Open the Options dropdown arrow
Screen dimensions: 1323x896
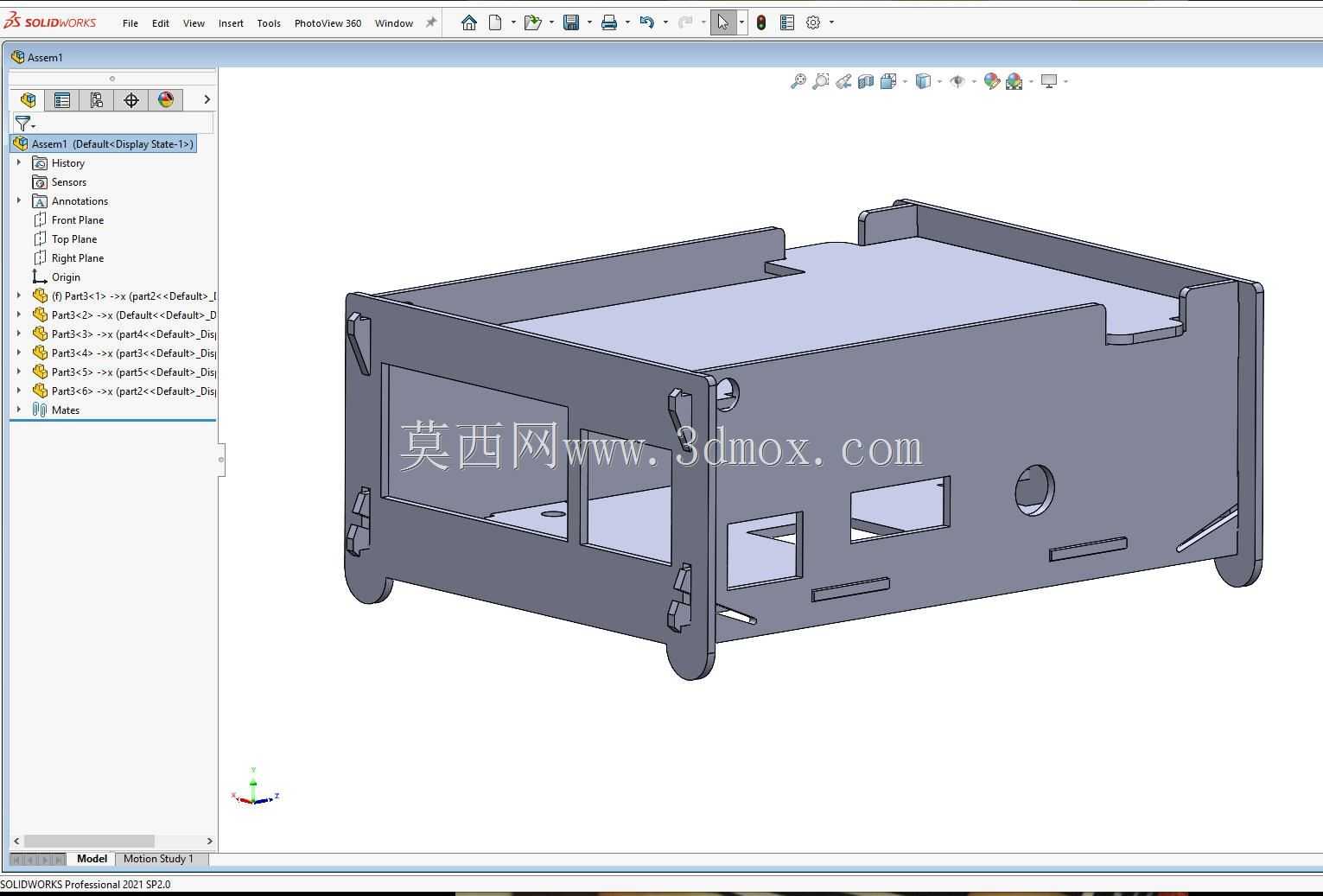click(x=831, y=22)
